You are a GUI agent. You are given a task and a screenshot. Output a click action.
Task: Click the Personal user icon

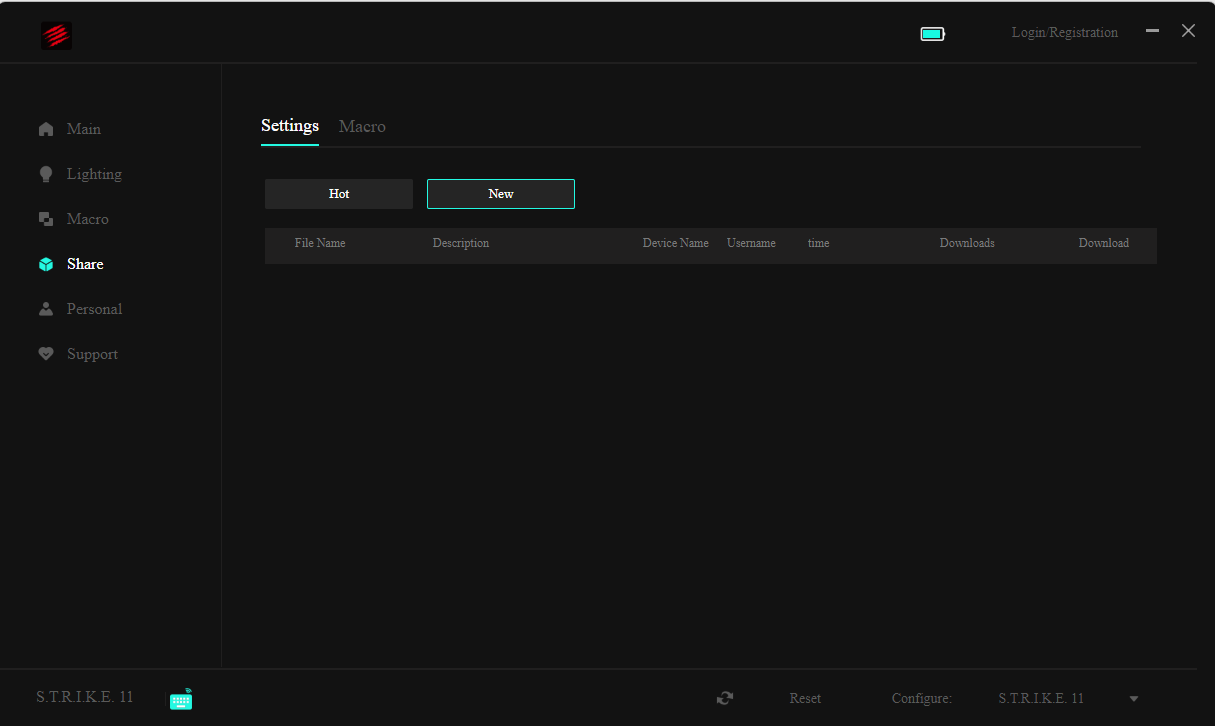click(x=46, y=309)
